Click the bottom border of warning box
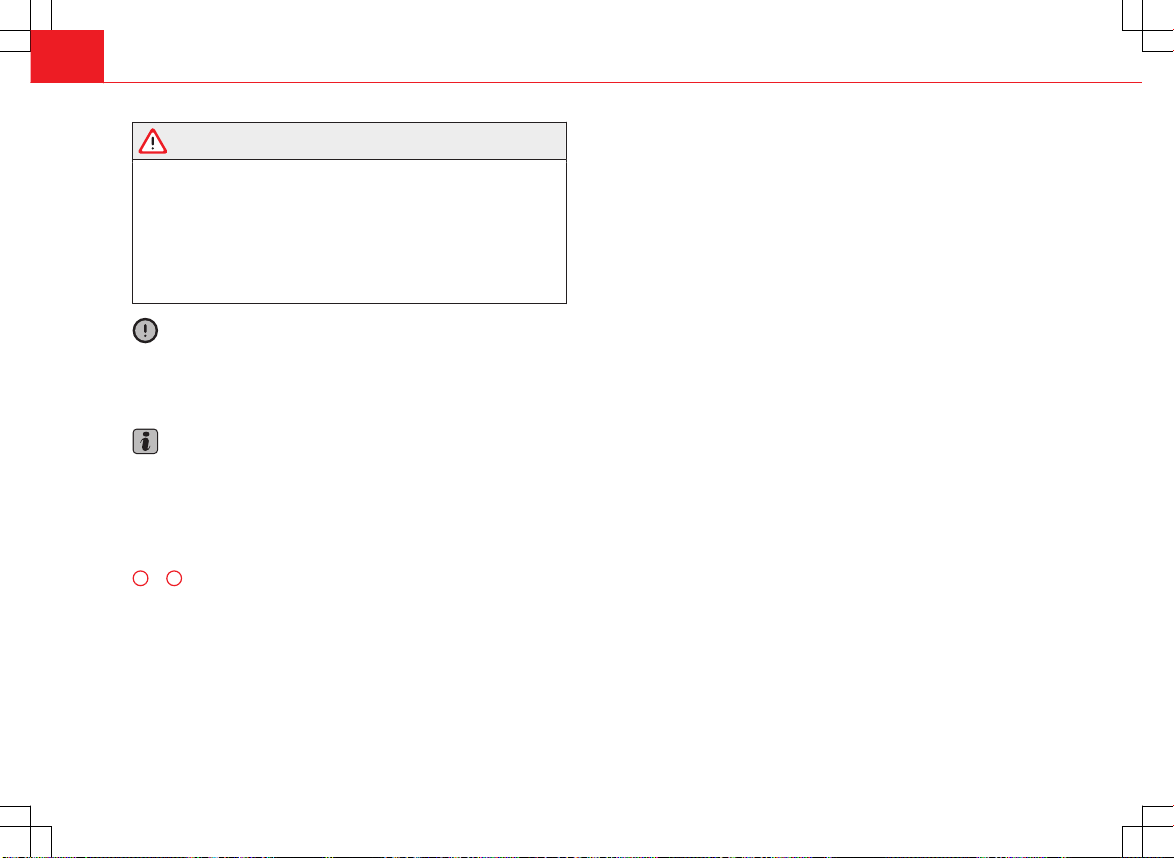The image size is (1174, 858). (350, 303)
